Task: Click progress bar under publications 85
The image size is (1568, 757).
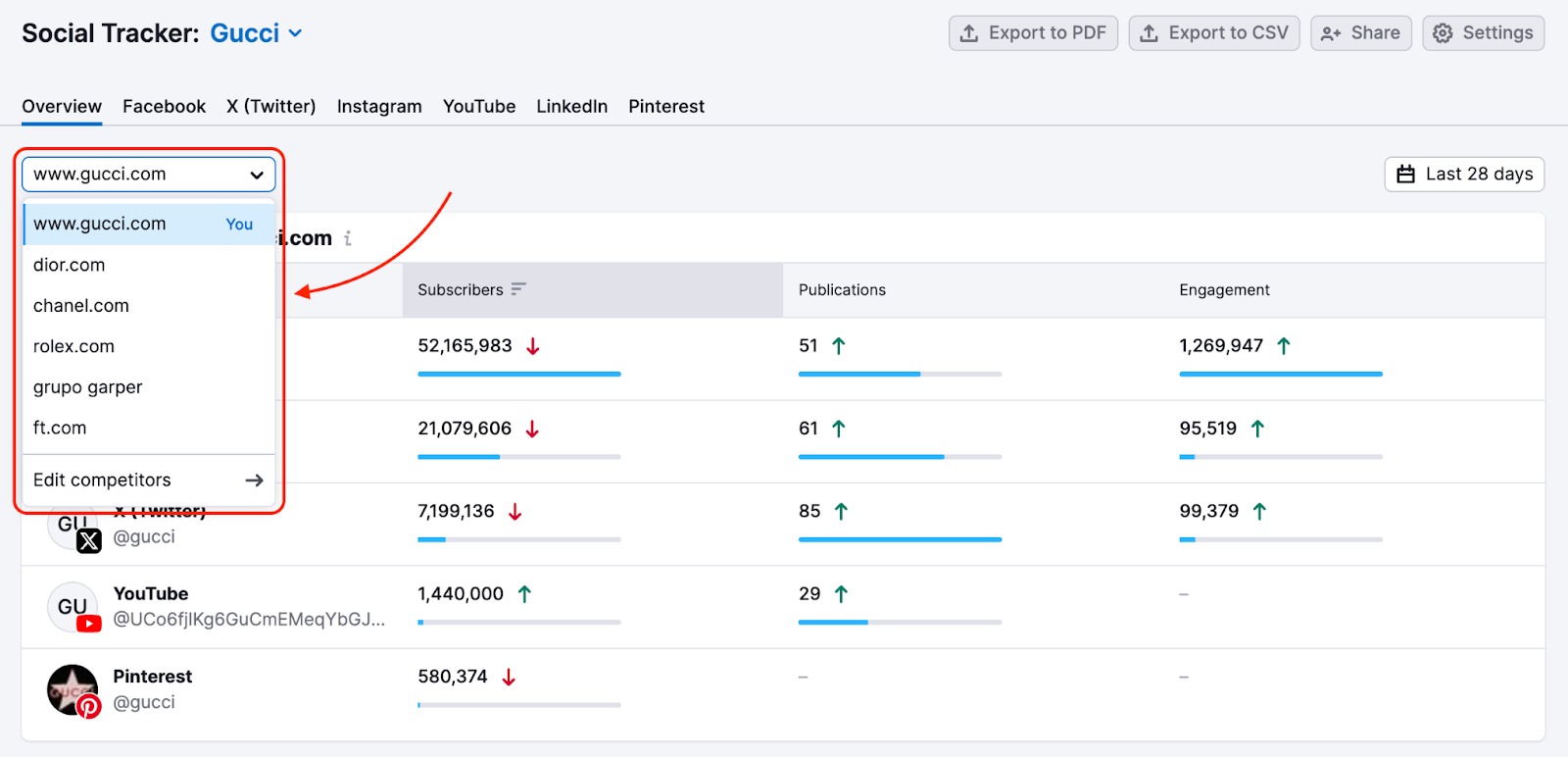Action: click(x=901, y=539)
